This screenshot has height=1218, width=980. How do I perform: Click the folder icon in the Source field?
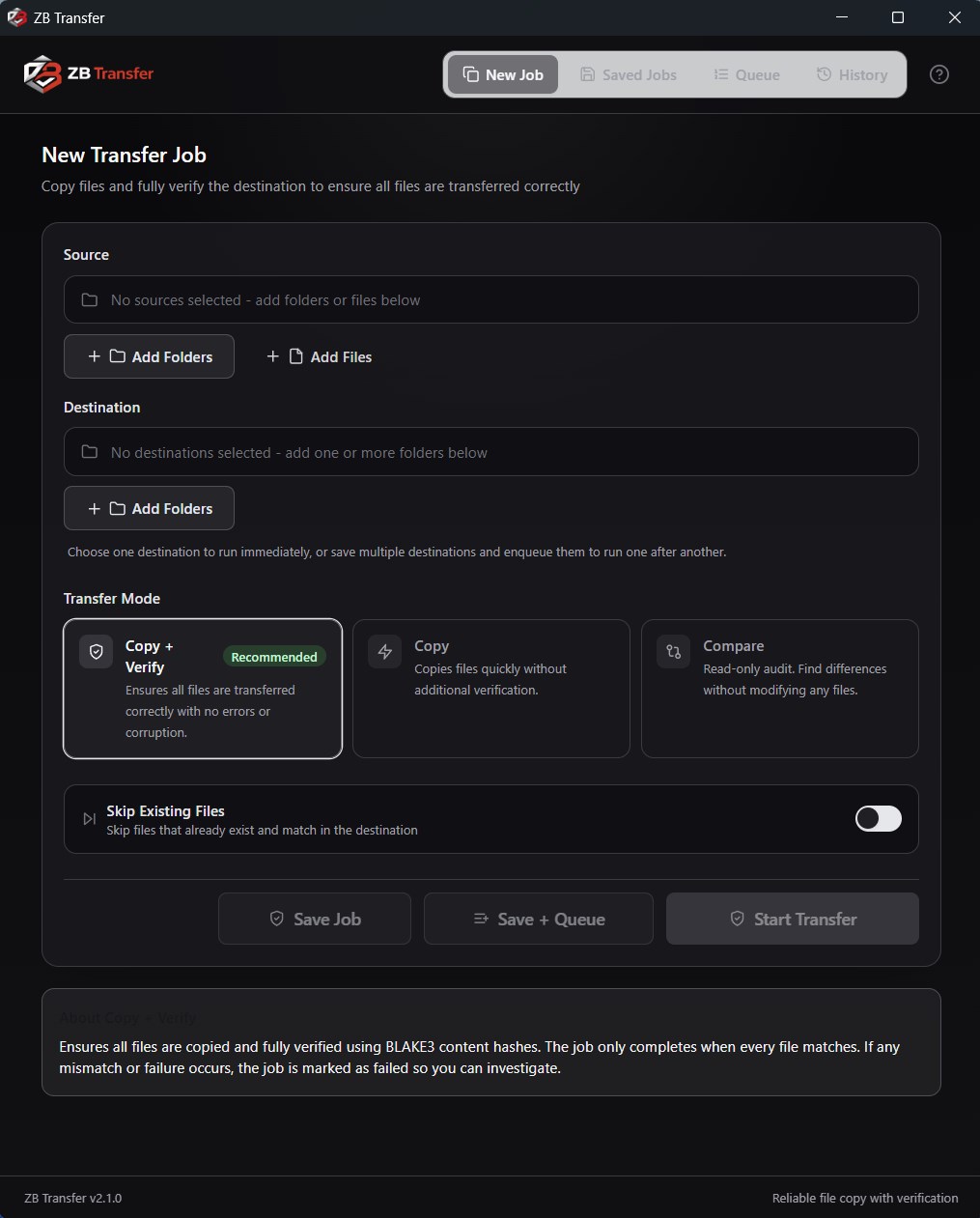pyautogui.click(x=90, y=300)
